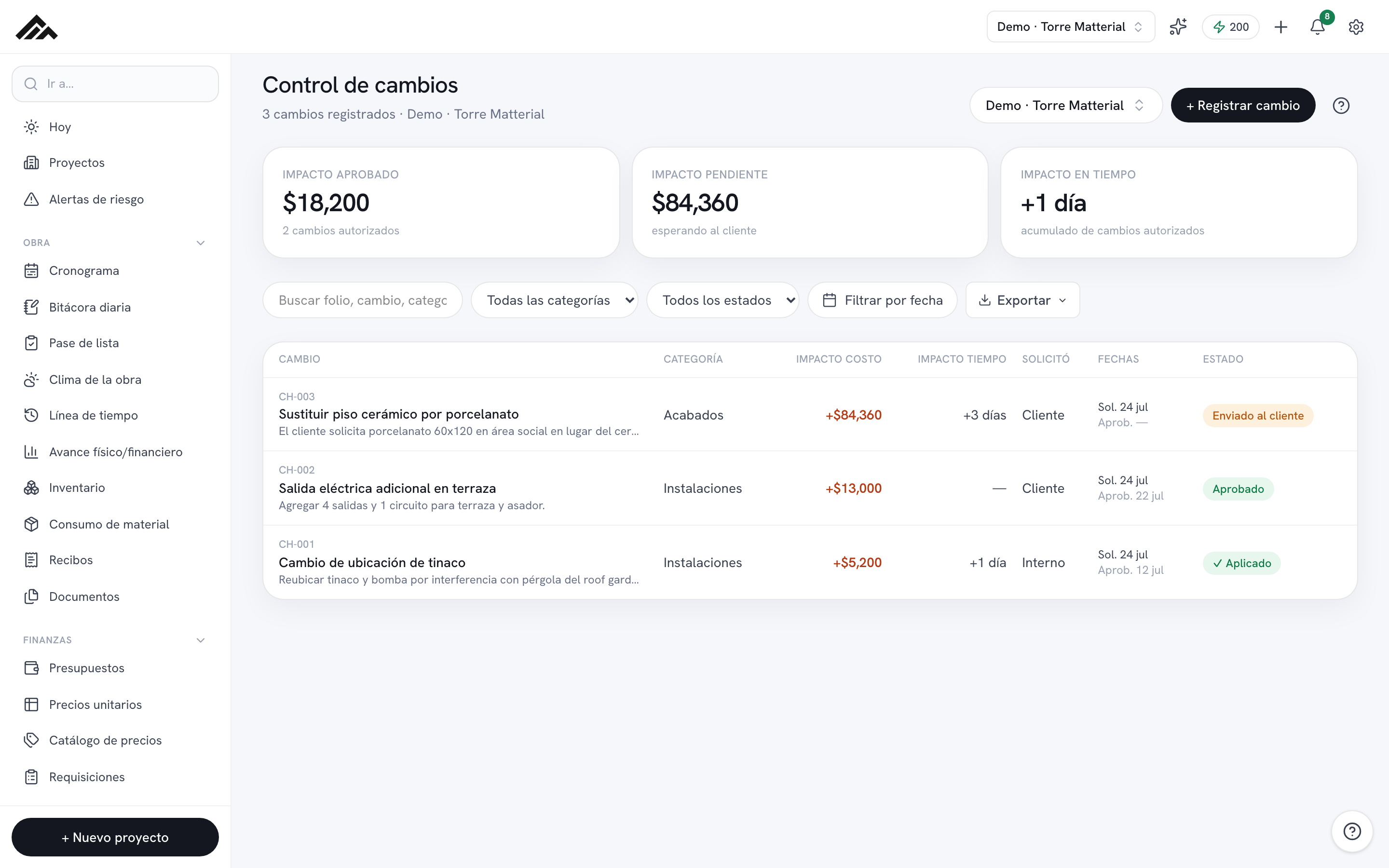Click the plus icon in top bar

[x=1280, y=27]
